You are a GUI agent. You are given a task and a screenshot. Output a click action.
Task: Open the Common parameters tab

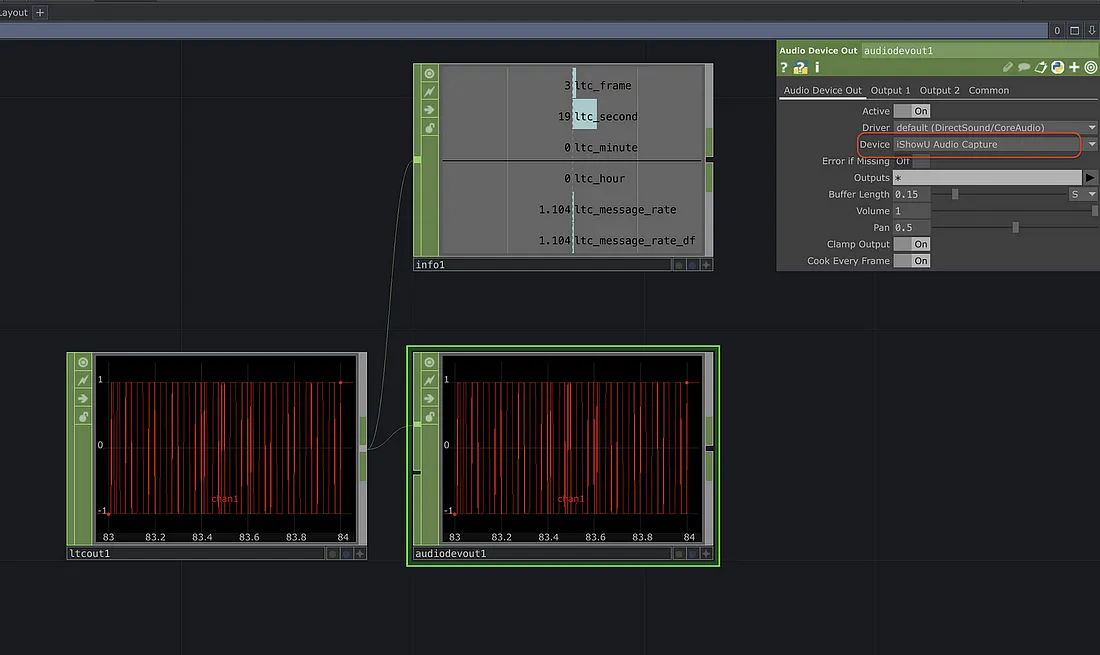coord(988,90)
